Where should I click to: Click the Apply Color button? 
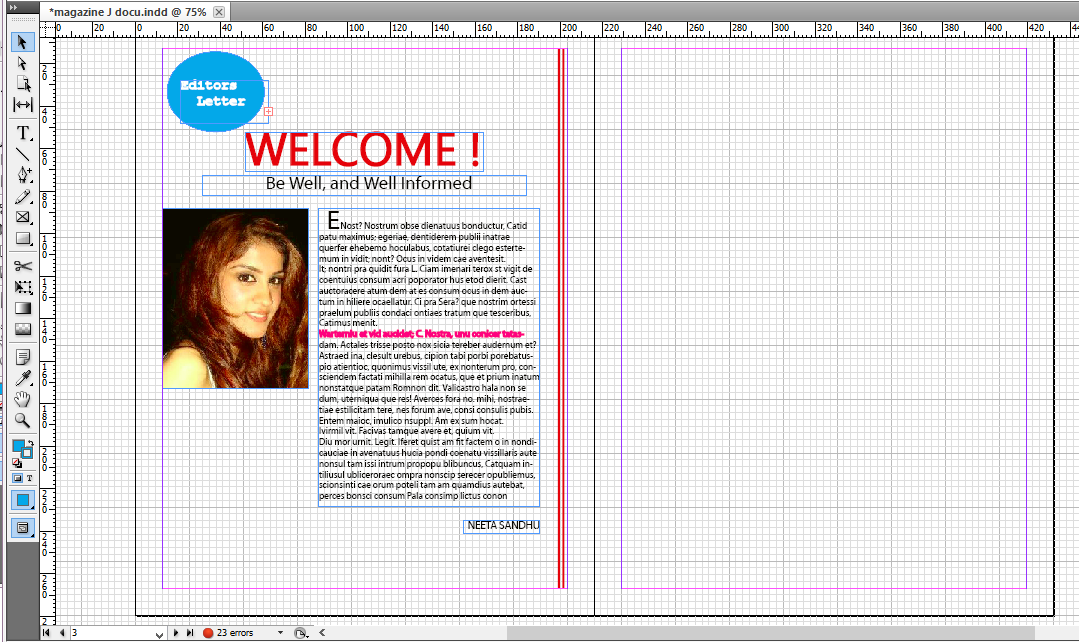point(22,500)
